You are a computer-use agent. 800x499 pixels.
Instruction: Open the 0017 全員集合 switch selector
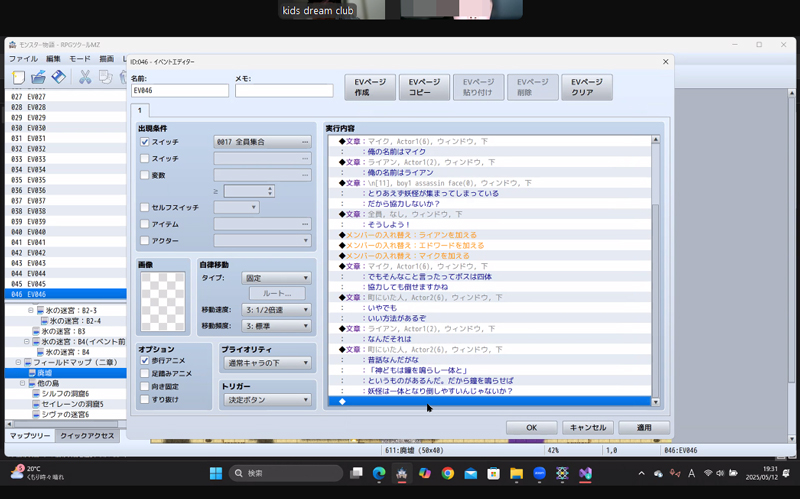262,142
